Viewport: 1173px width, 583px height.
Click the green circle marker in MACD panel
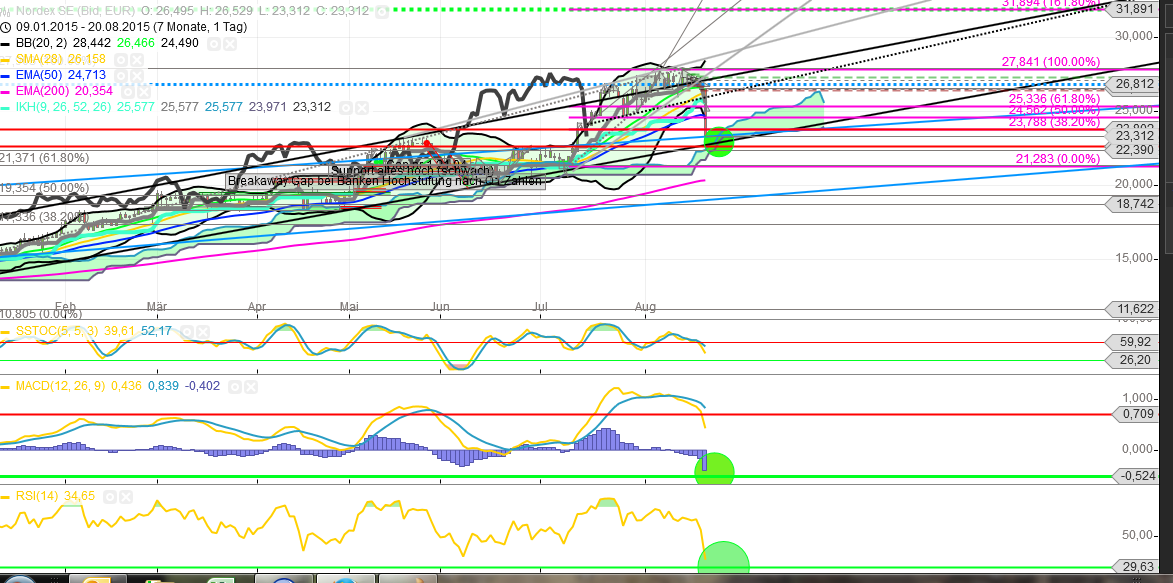click(x=714, y=471)
